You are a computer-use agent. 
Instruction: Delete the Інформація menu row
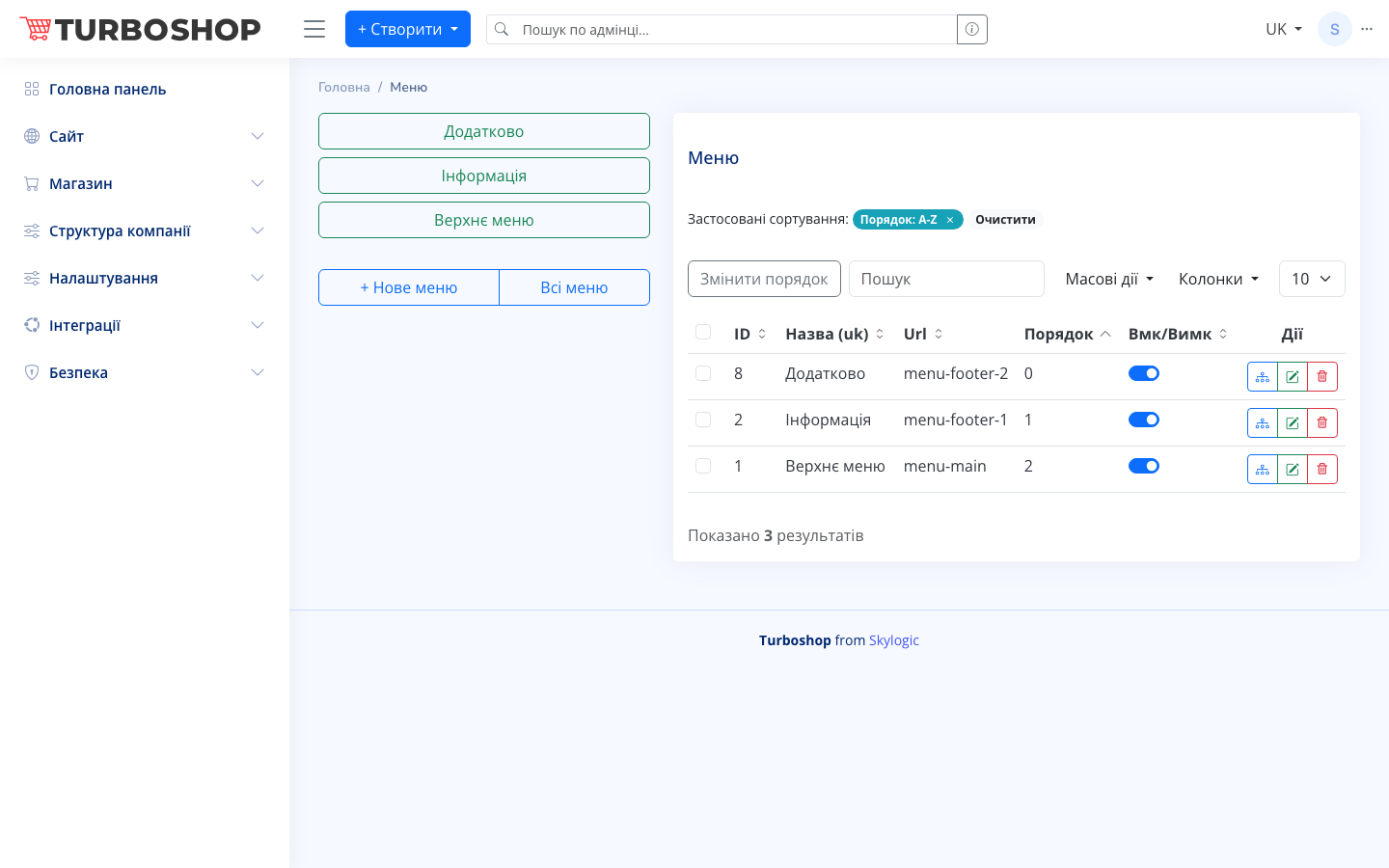tap(1322, 422)
